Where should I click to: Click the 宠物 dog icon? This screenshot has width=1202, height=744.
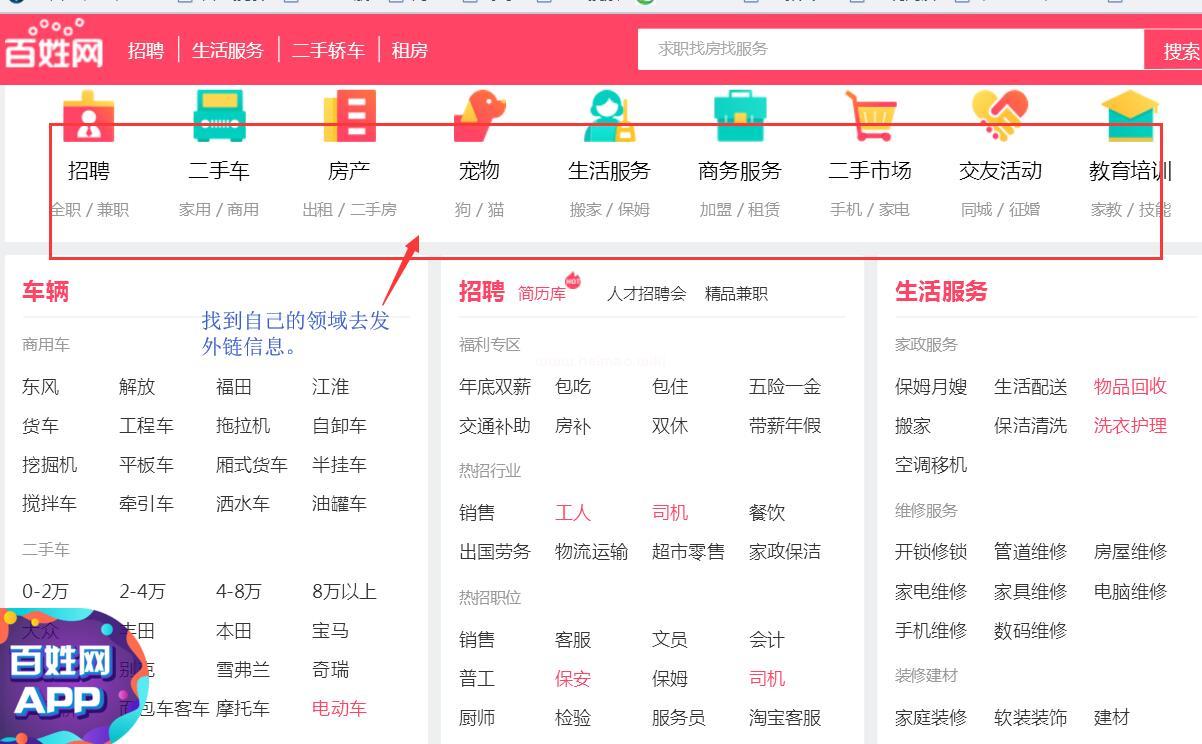click(479, 117)
